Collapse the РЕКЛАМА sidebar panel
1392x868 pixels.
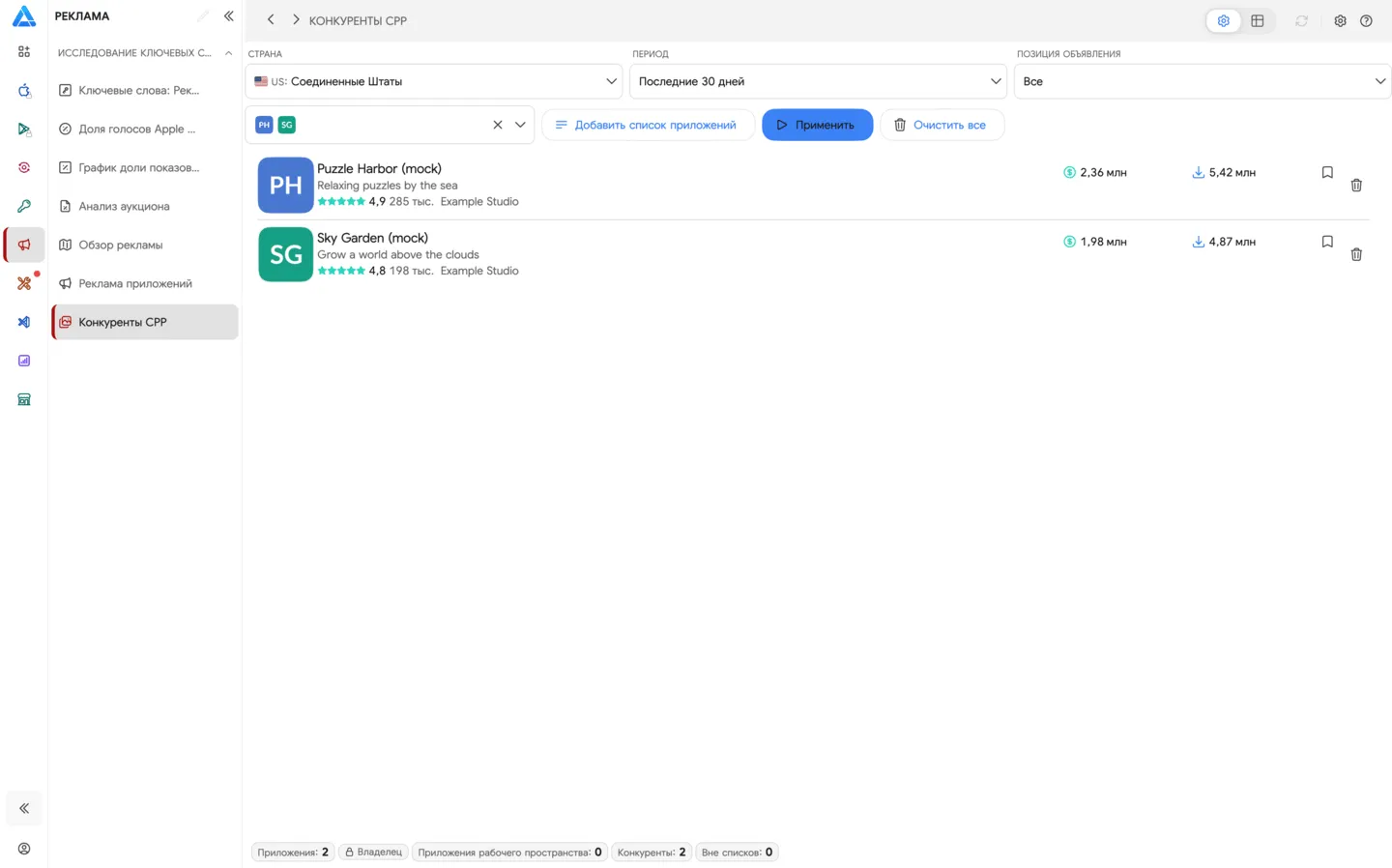(229, 15)
